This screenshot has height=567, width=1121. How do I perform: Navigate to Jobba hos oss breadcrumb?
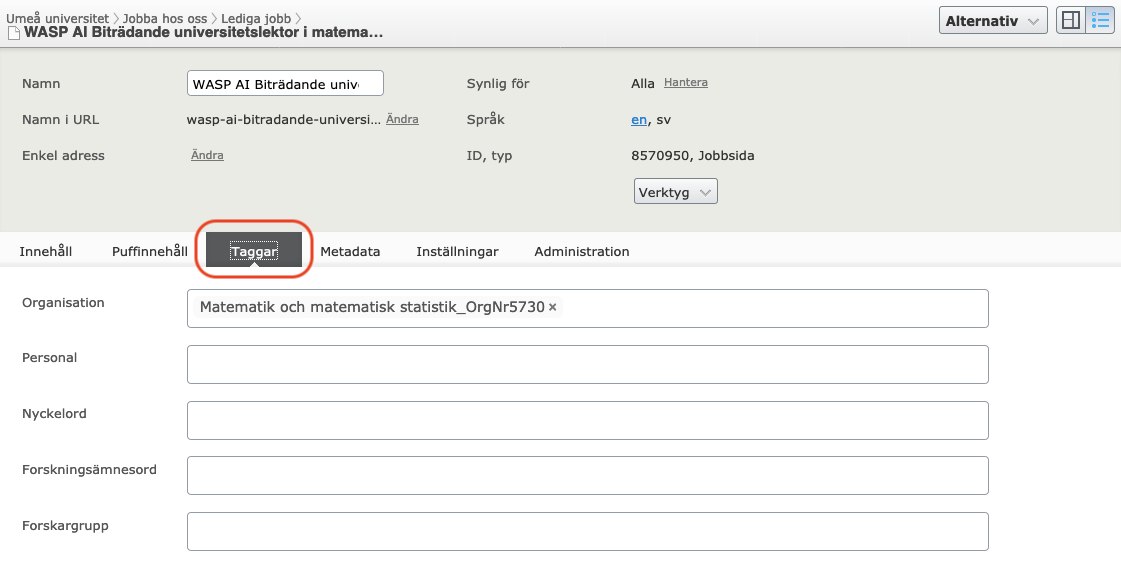click(x=165, y=19)
